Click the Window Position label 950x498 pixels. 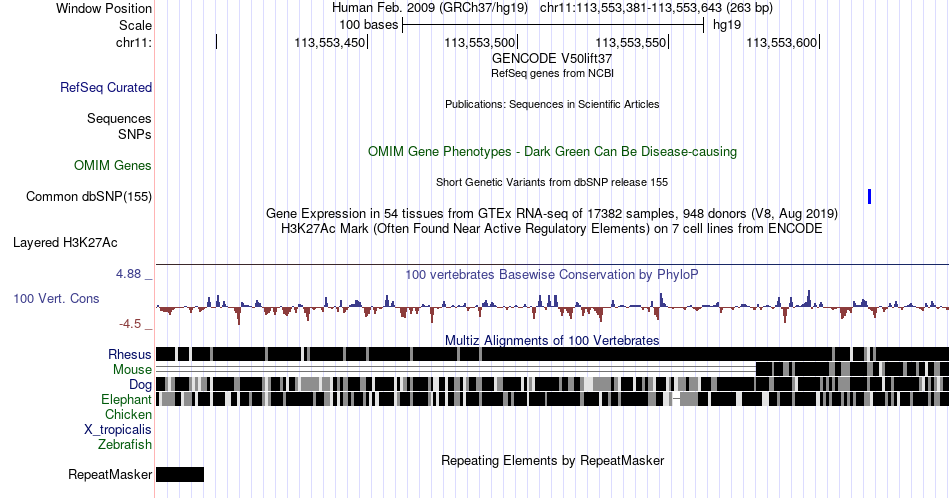click(104, 8)
